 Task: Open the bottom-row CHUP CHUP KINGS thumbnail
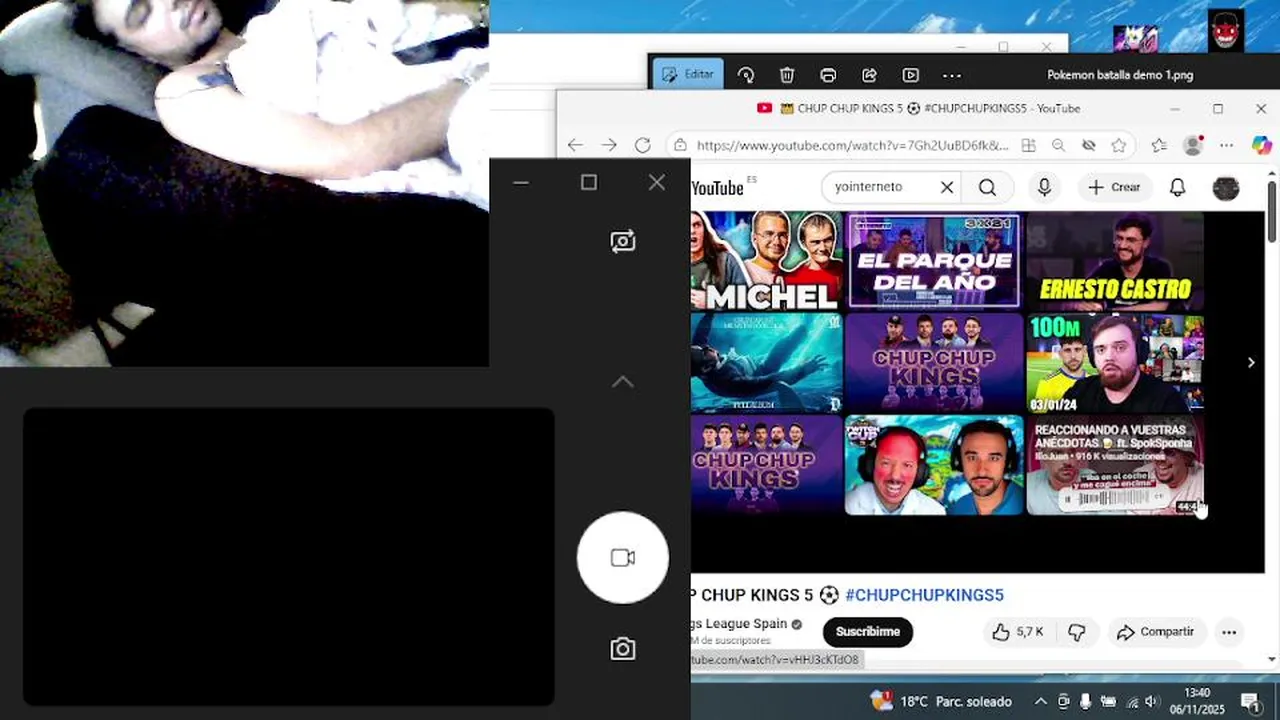[x=767, y=466]
